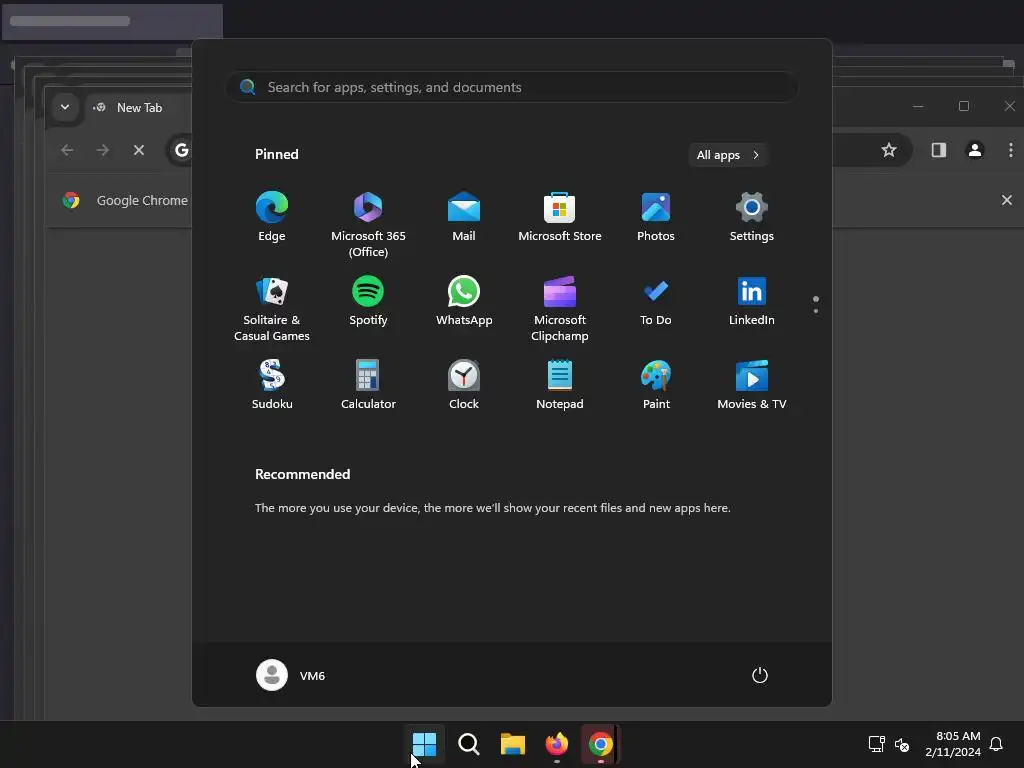Open the Calculator app
Viewport: 1024px width, 768px height.
368,385
